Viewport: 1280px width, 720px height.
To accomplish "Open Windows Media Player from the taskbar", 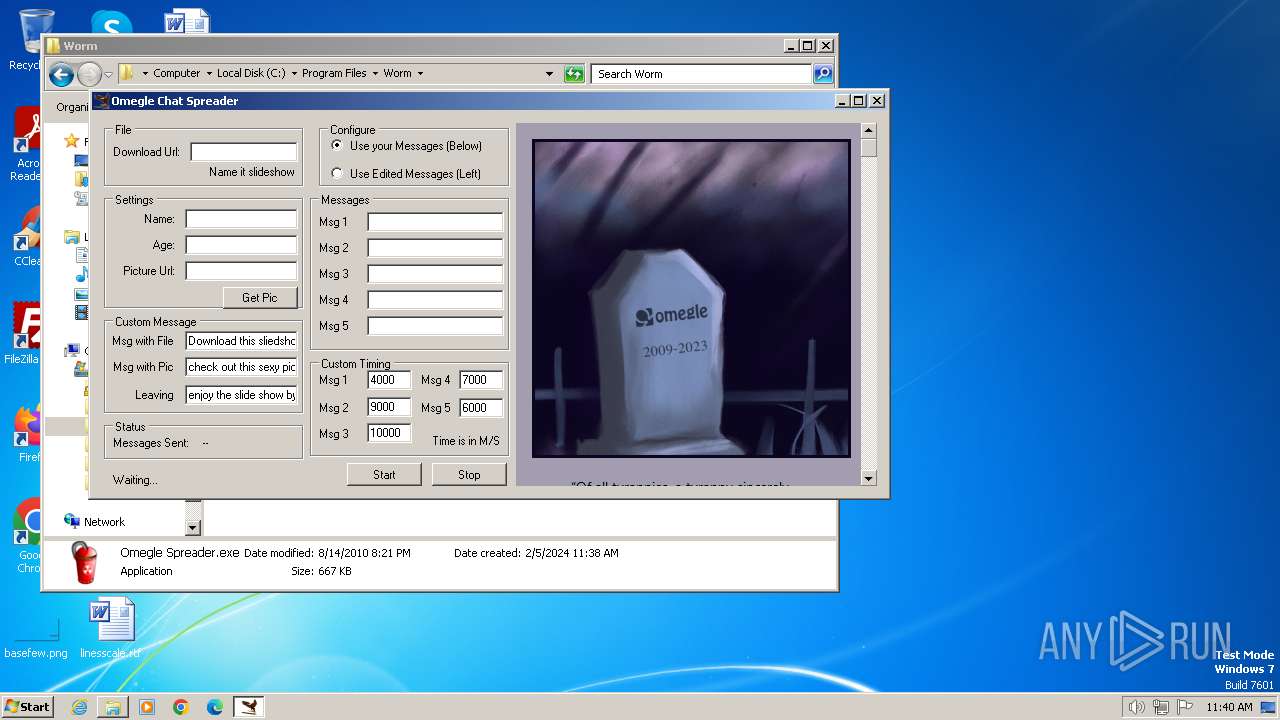I will (147, 707).
